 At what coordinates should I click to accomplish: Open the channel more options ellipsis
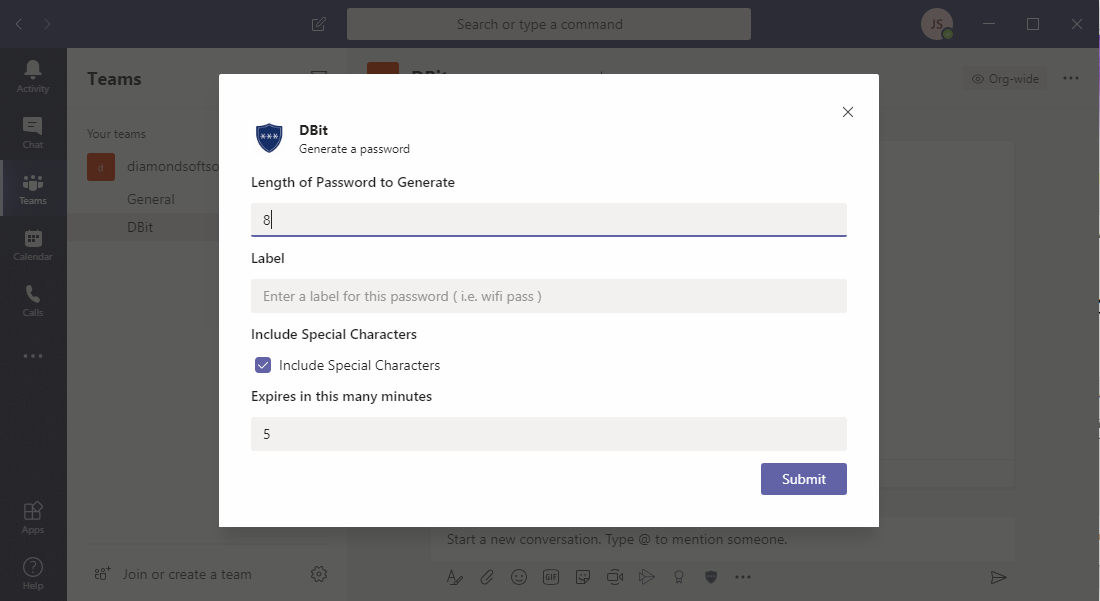click(x=1071, y=79)
